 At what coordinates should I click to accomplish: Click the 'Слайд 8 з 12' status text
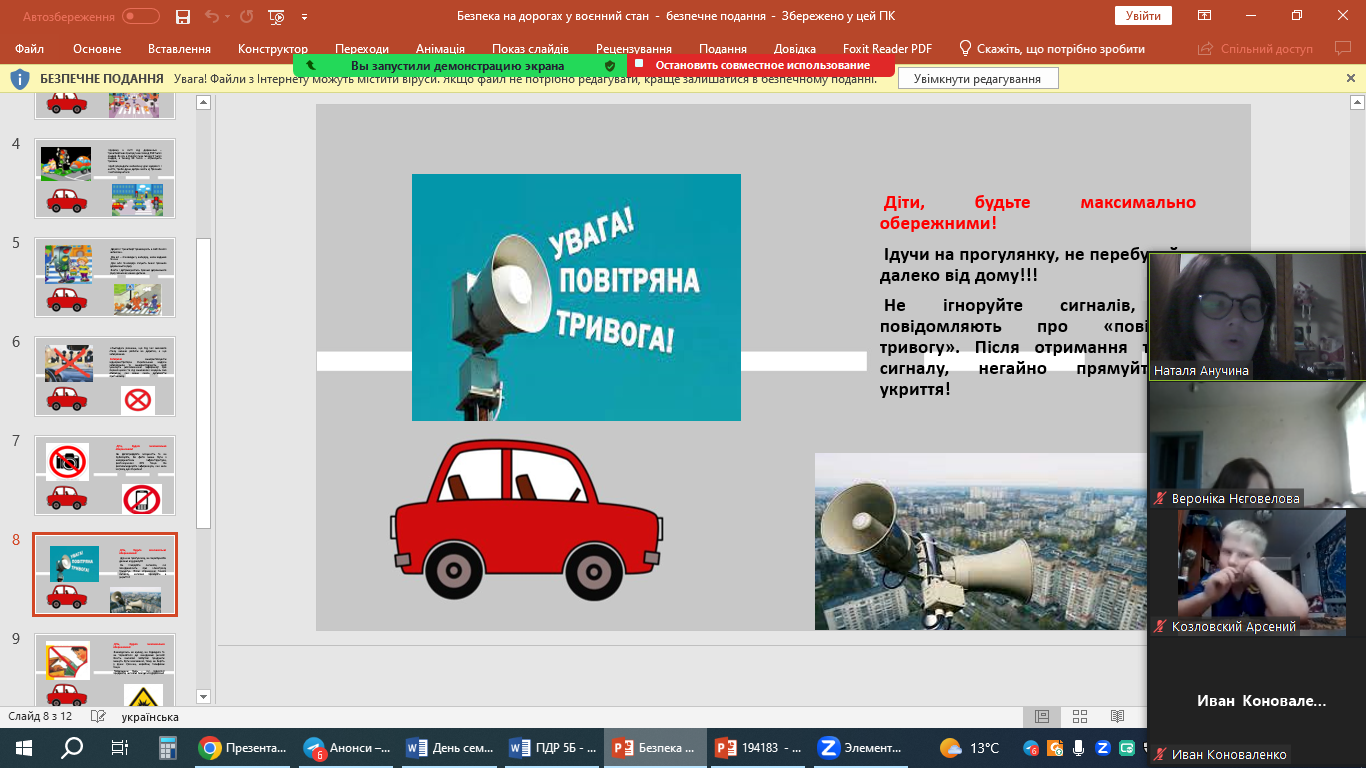[x=41, y=717]
